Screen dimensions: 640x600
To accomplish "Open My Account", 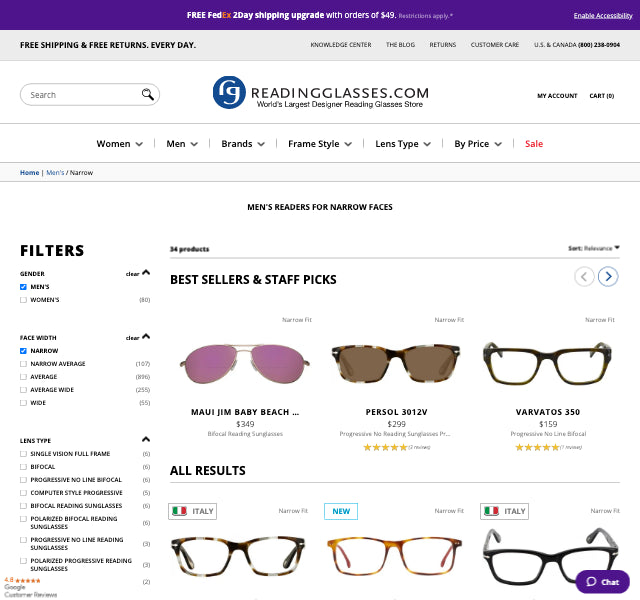I will tap(557, 96).
